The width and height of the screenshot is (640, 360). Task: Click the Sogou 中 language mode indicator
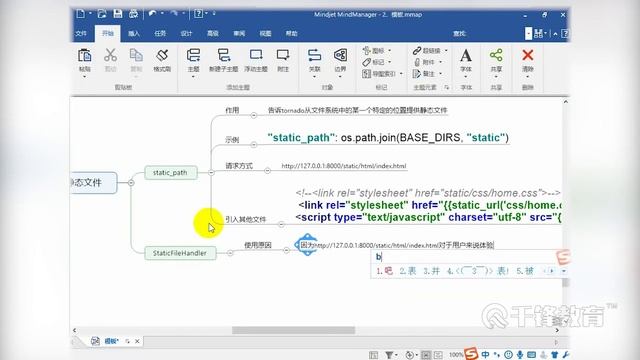(485, 354)
